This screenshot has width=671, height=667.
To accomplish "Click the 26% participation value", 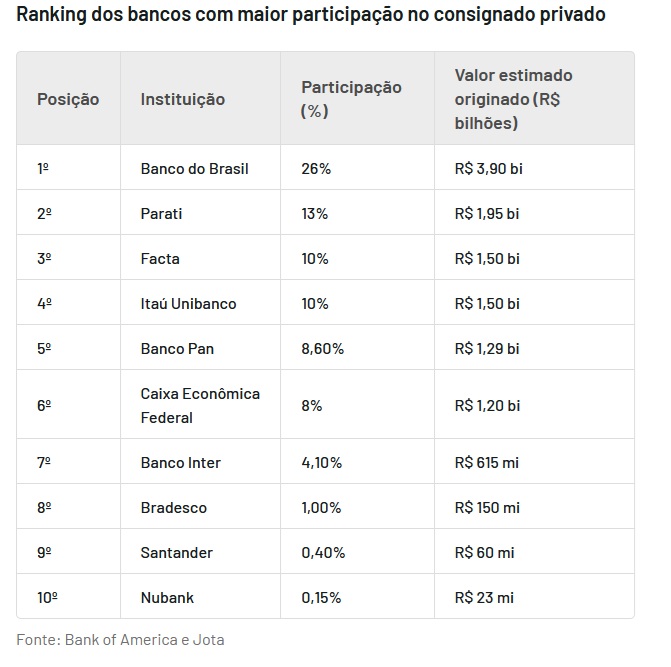I will pos(316,169).
